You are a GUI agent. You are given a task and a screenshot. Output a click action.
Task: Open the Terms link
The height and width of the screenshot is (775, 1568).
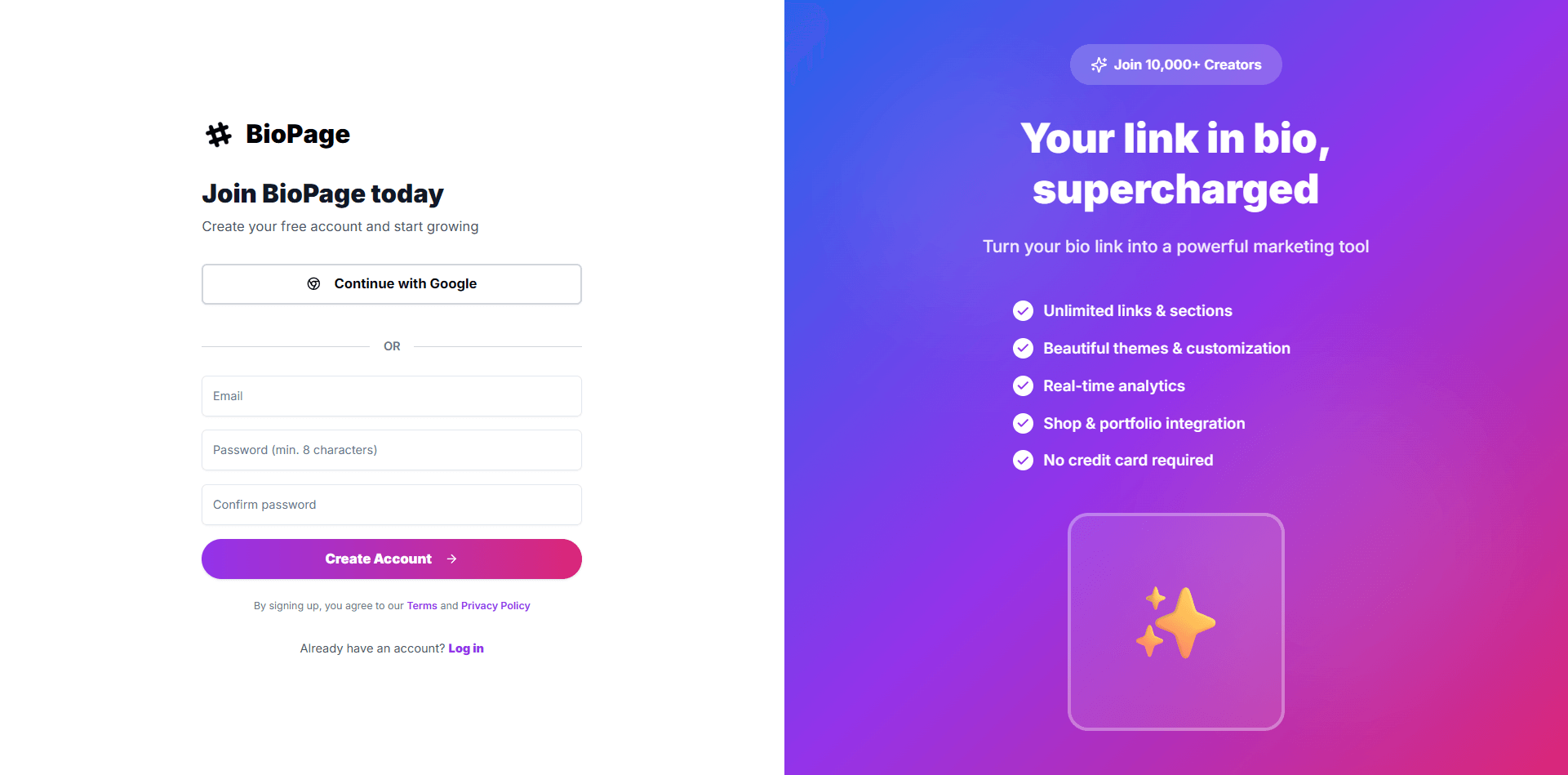422,606
